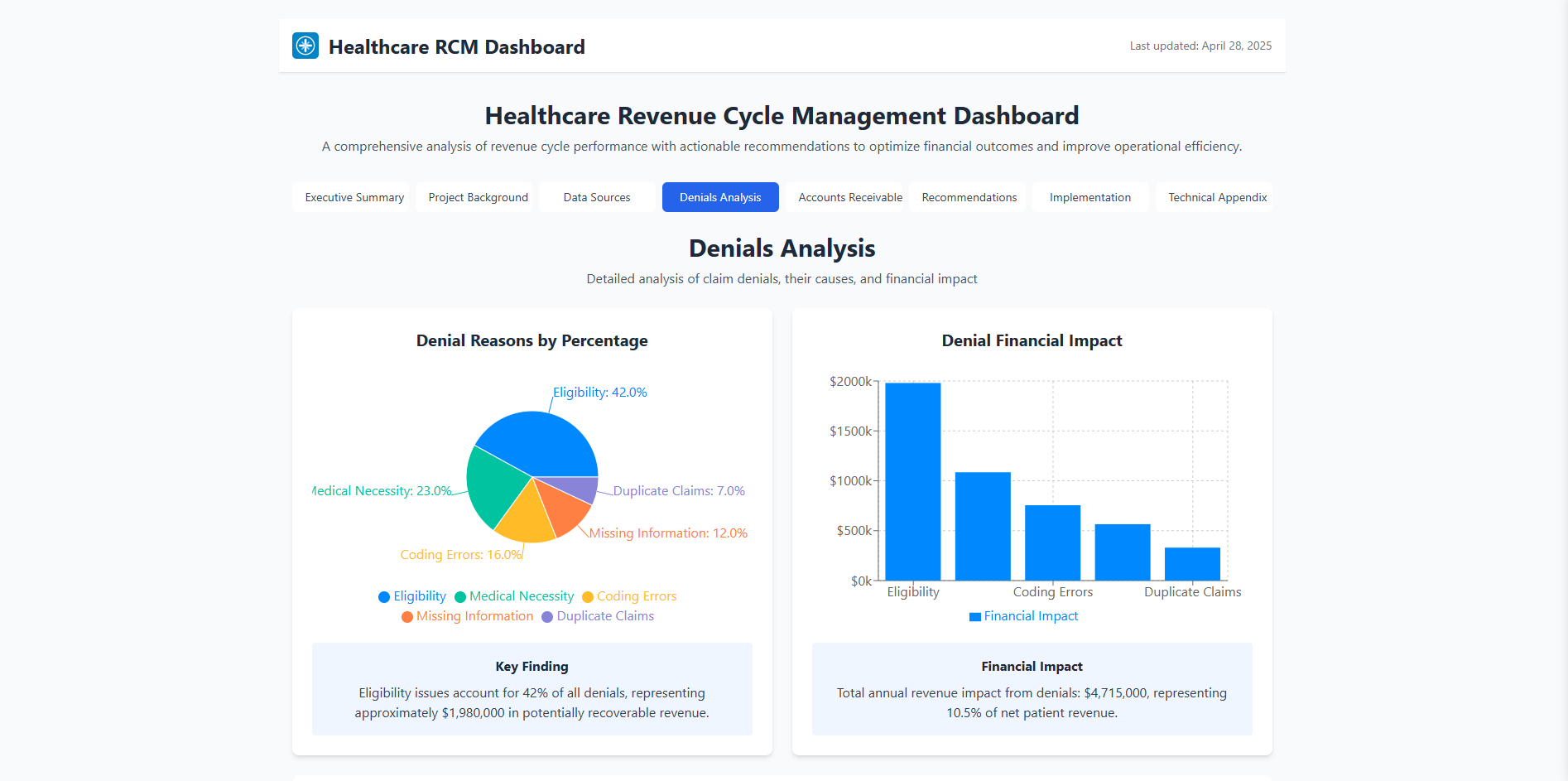Viewport: 1568px width, 781px height.
Task: Open the Executive Summary tab
Action: (x=354, y=197)
